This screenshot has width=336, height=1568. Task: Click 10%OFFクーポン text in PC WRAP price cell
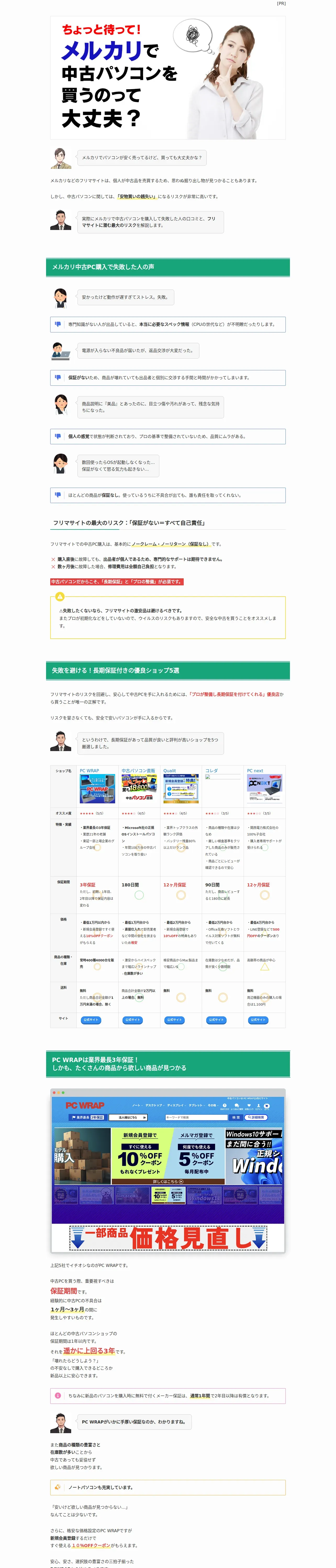click(99, 936)
